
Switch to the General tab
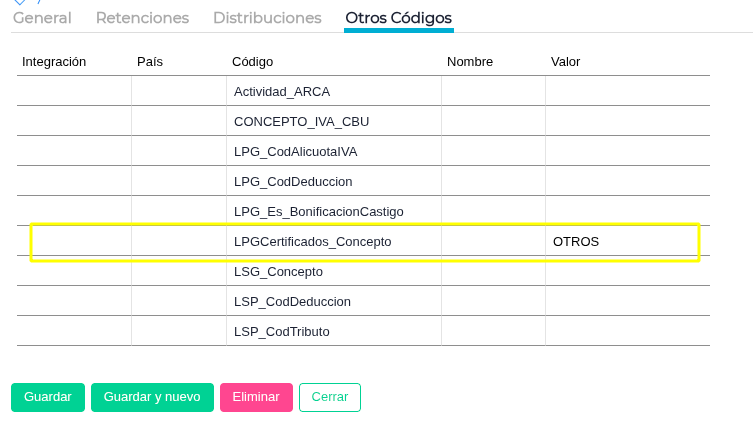tap(42, 18)
